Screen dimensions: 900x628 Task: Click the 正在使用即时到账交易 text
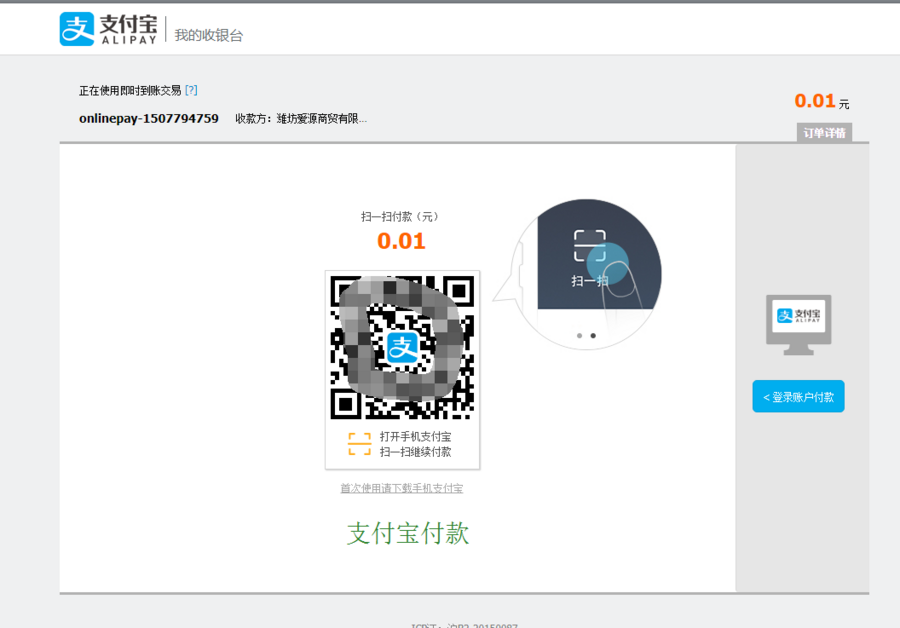pos(130,90)
